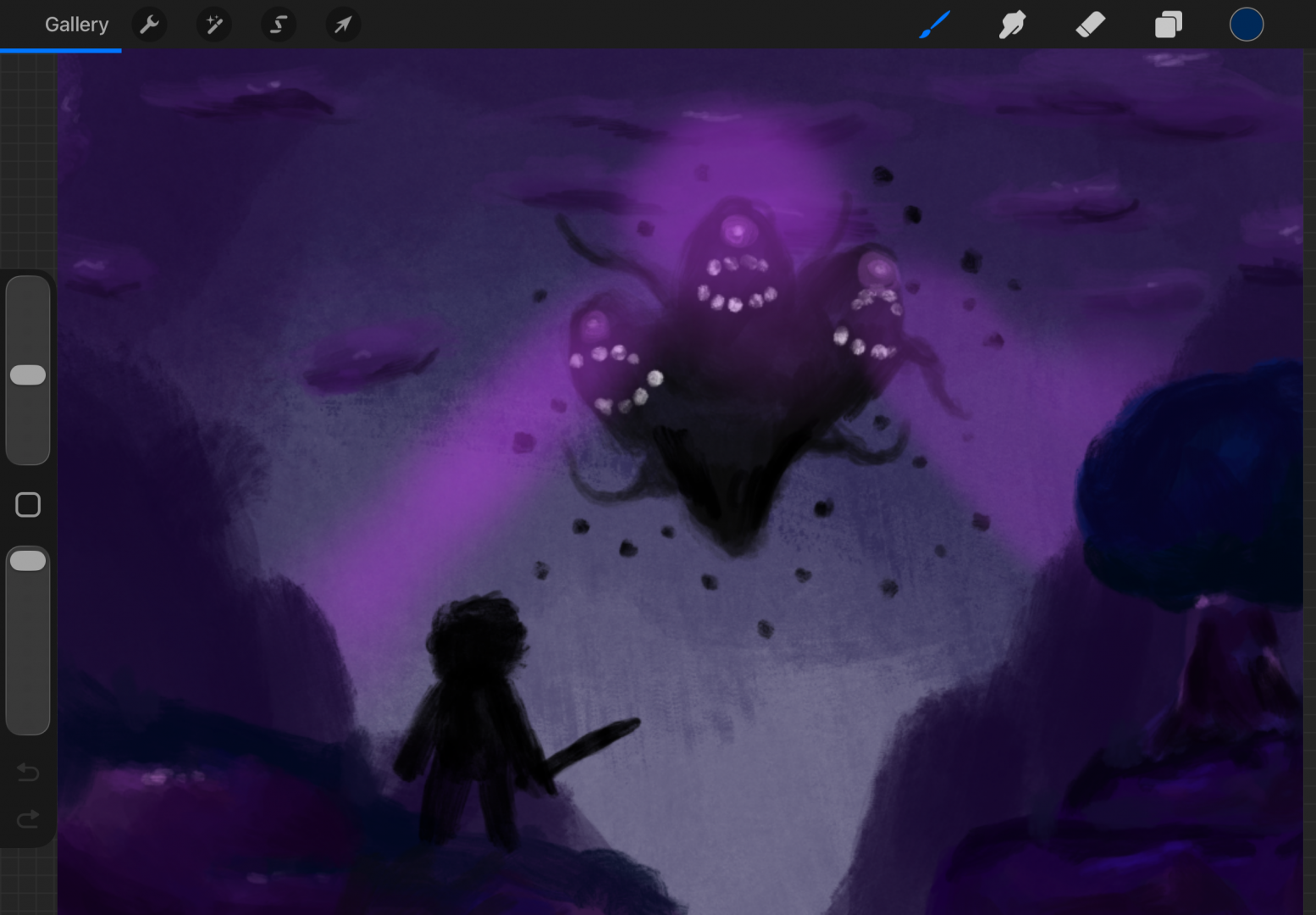Return to the Gallery

point(76,25)
